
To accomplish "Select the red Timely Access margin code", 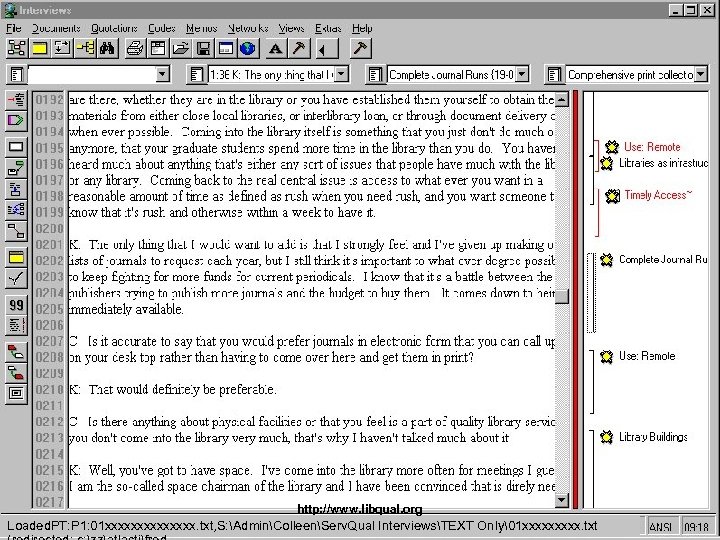I will 658,195.
